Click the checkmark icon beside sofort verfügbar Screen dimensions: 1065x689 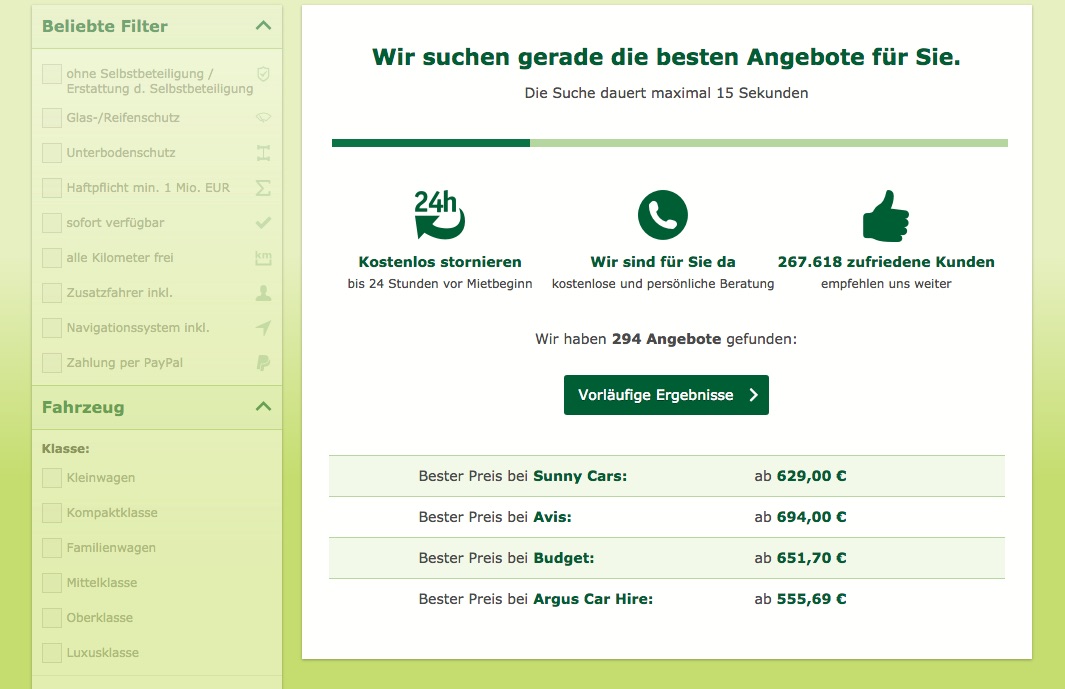tap(263, 223)
